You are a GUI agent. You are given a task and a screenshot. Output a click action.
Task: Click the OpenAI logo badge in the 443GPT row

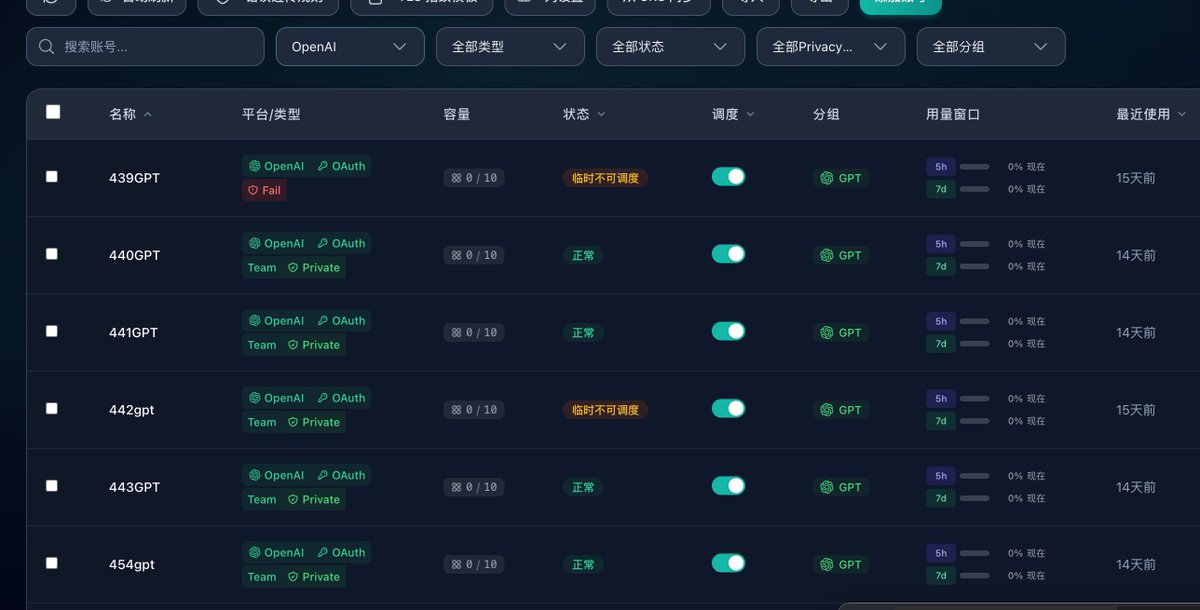tap(276, 475)
